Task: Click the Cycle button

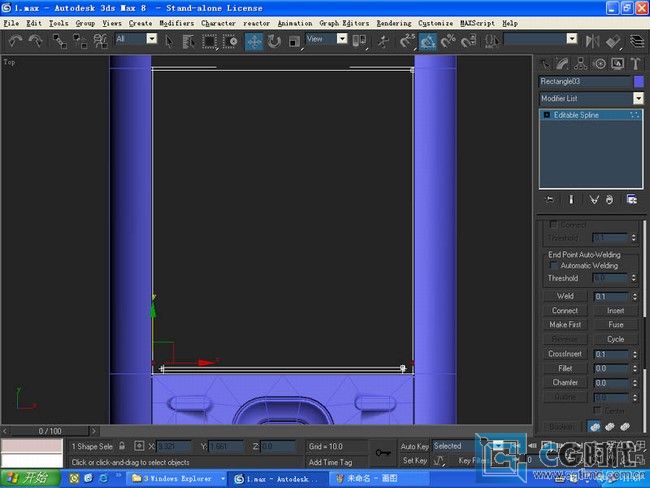Action: 616,339
